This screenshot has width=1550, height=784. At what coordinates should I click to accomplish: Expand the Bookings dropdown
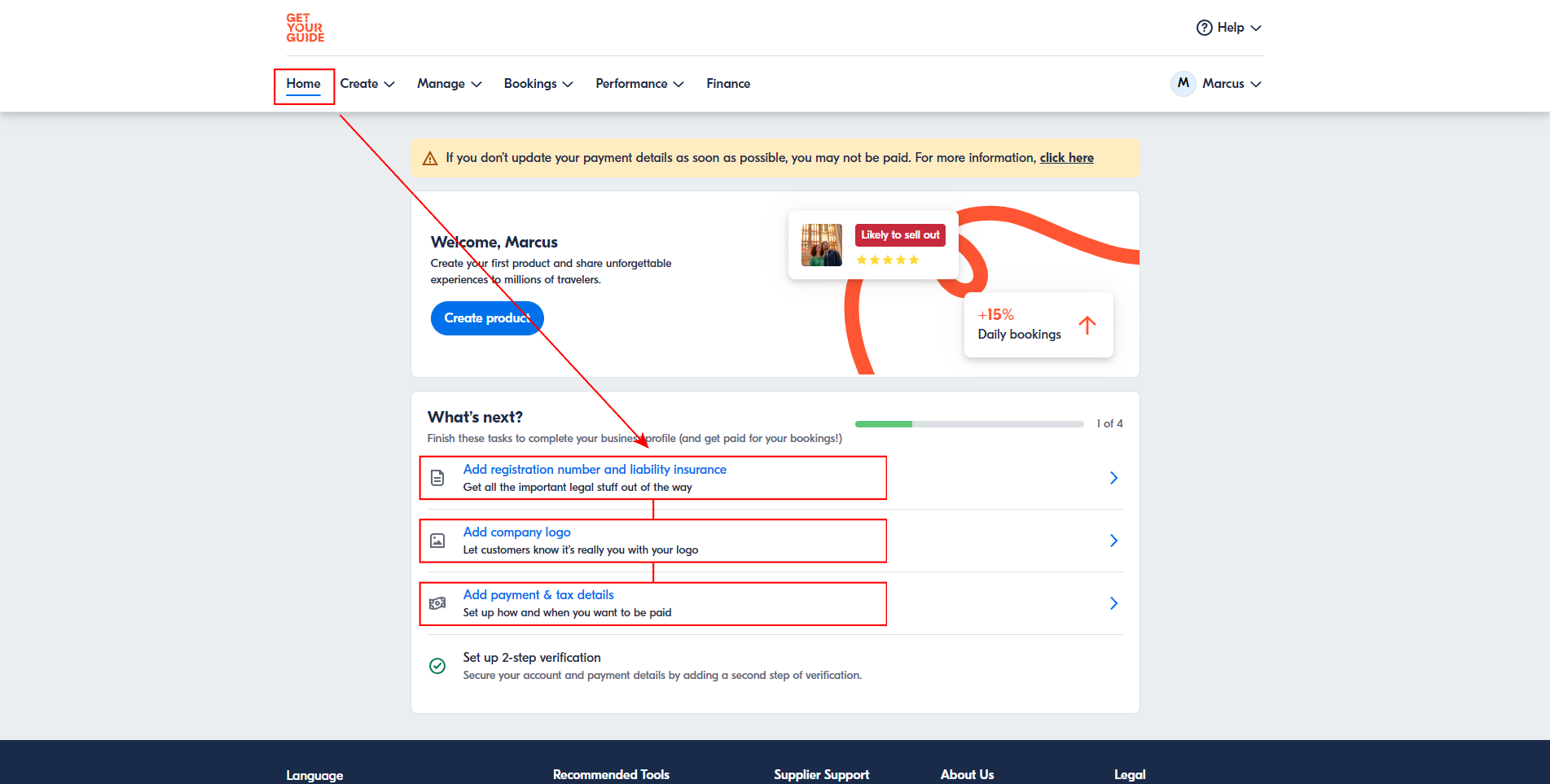point(538,84)
